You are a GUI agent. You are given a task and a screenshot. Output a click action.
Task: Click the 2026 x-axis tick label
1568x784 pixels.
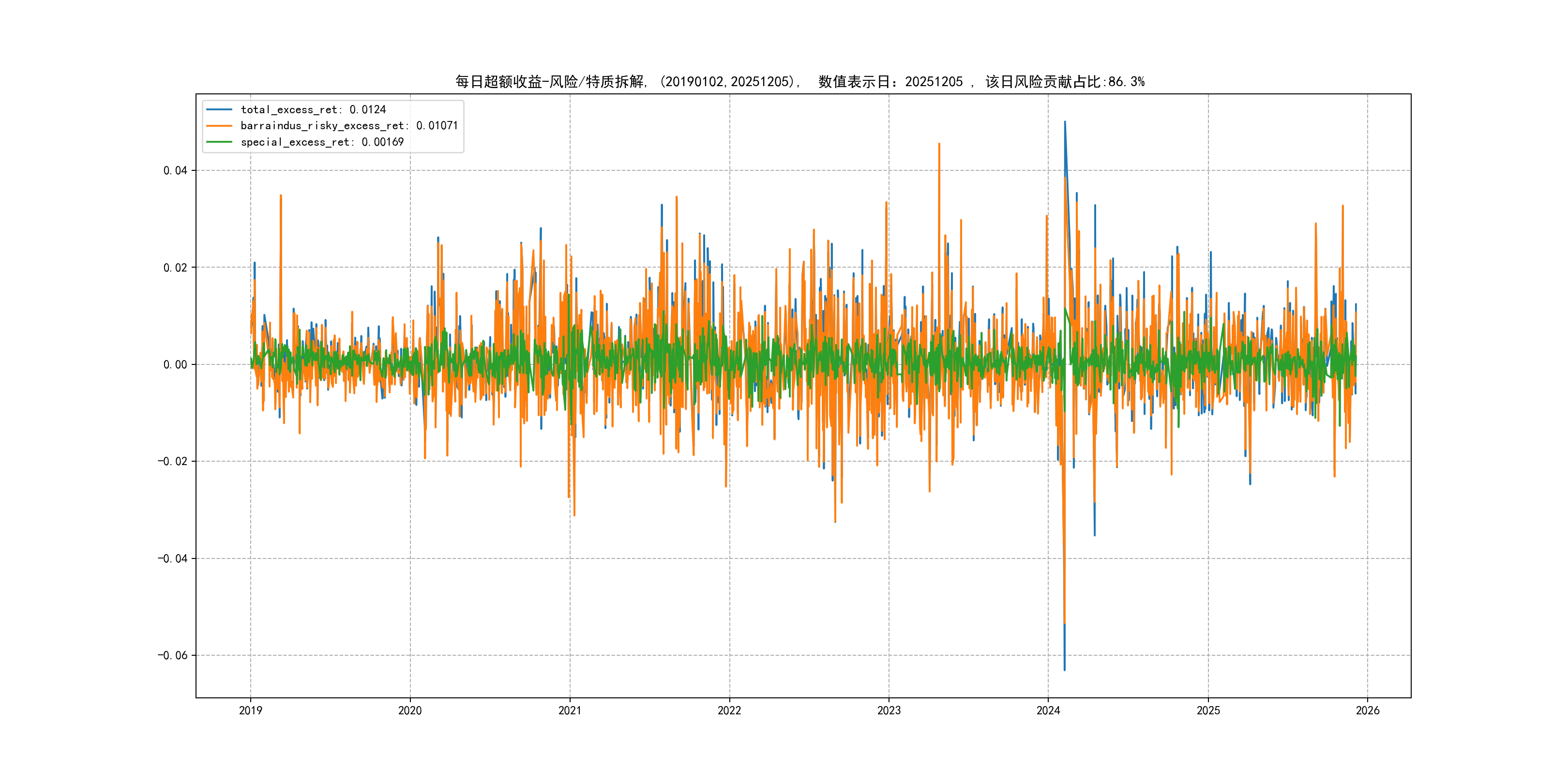1368,710
